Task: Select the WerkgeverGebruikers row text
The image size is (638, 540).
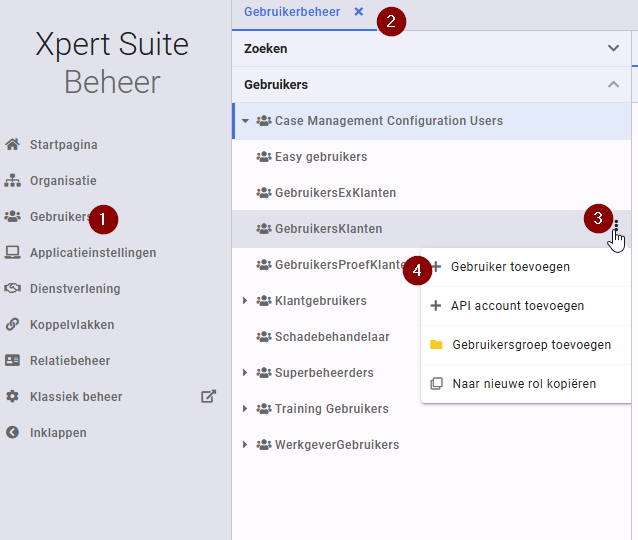Action: tap(337, 444)
